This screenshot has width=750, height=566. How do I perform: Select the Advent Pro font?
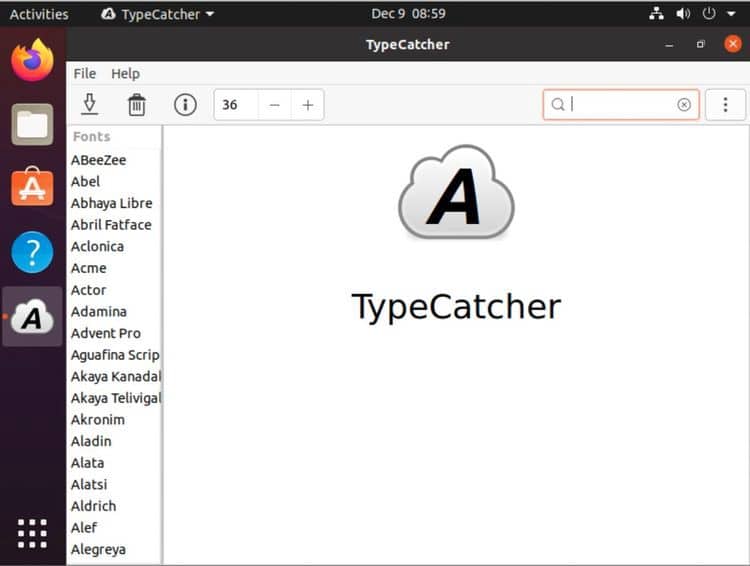tap(106, 333)
